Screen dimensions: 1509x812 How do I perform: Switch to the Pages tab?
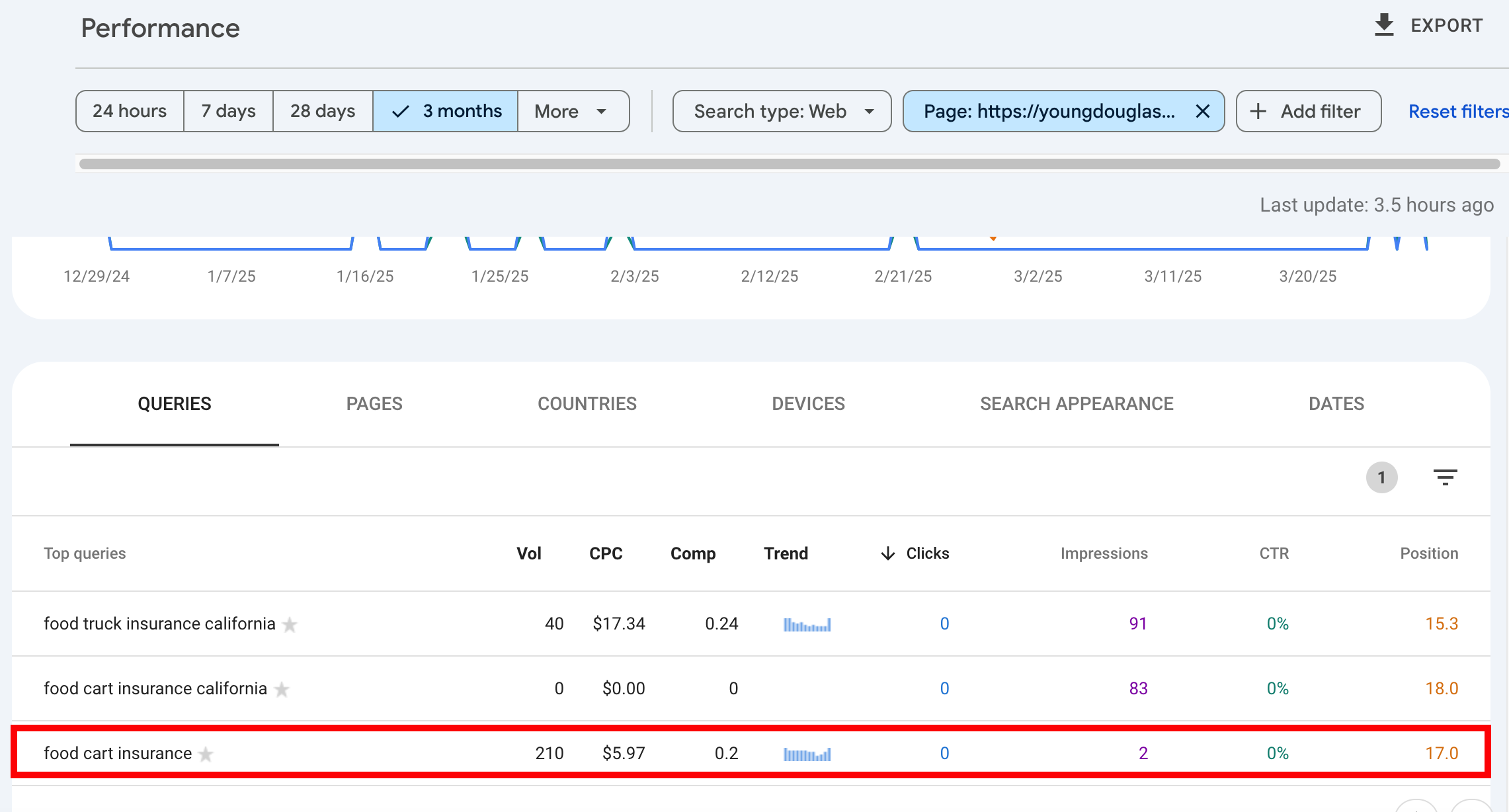[374, 403]
